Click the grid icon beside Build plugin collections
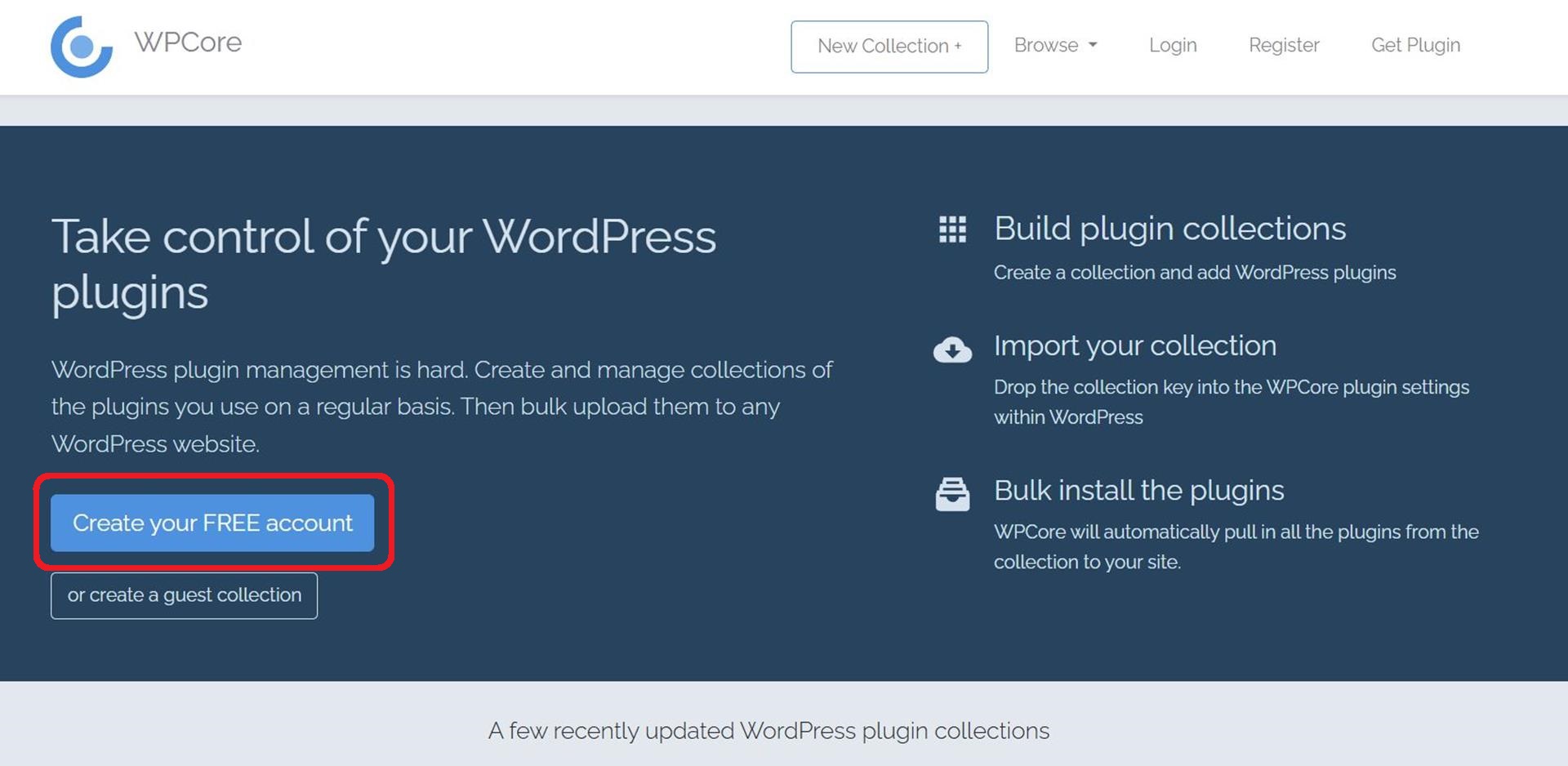Image resolution: width=1568 pixels, height=766 pixels. pyautogui.click(x=952, y=229)
